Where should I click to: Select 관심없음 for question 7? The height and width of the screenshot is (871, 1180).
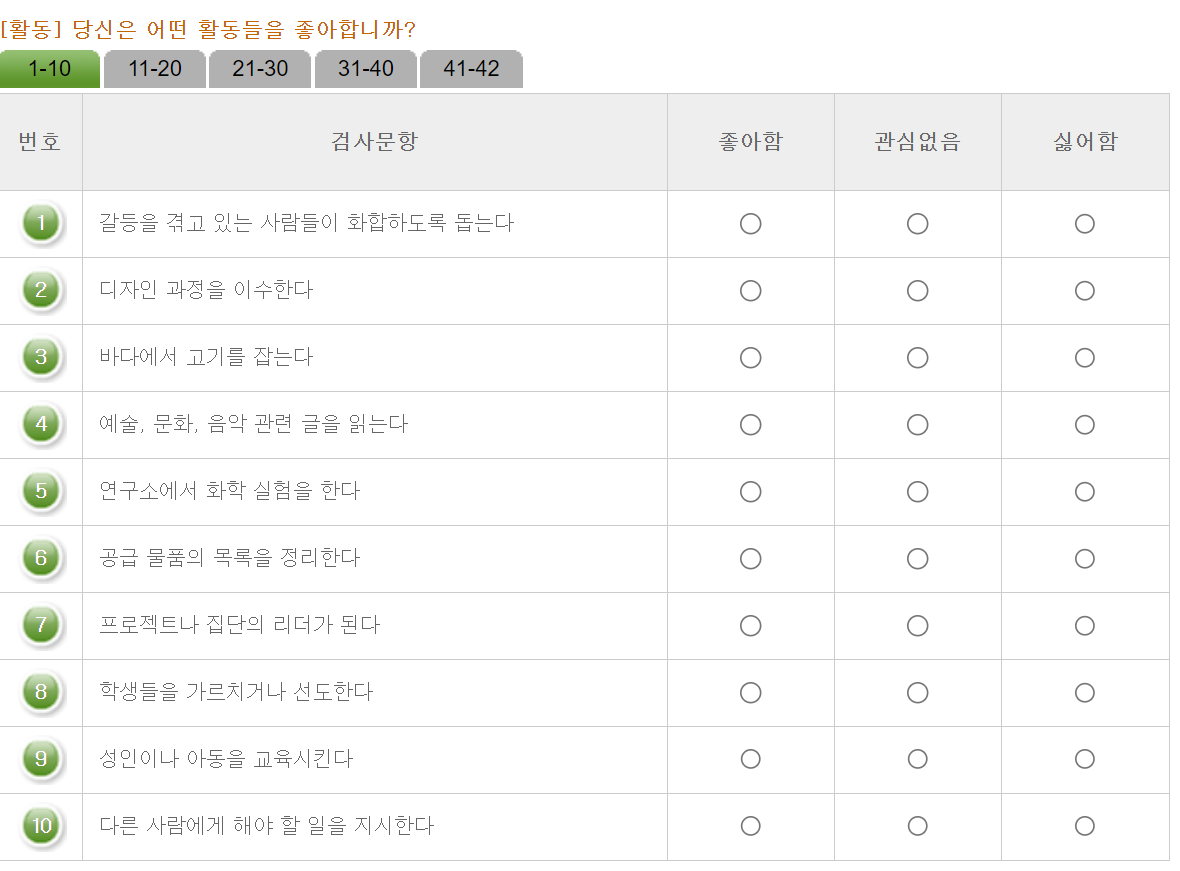[917, 626]
